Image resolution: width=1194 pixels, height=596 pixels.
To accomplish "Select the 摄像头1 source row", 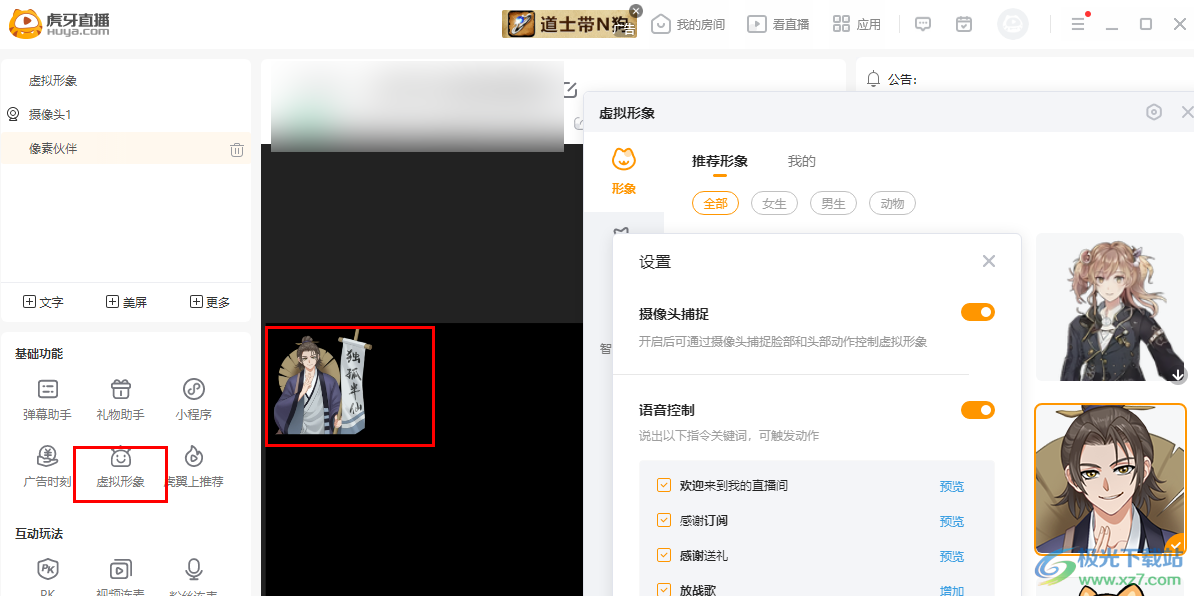I will point(126,114).
